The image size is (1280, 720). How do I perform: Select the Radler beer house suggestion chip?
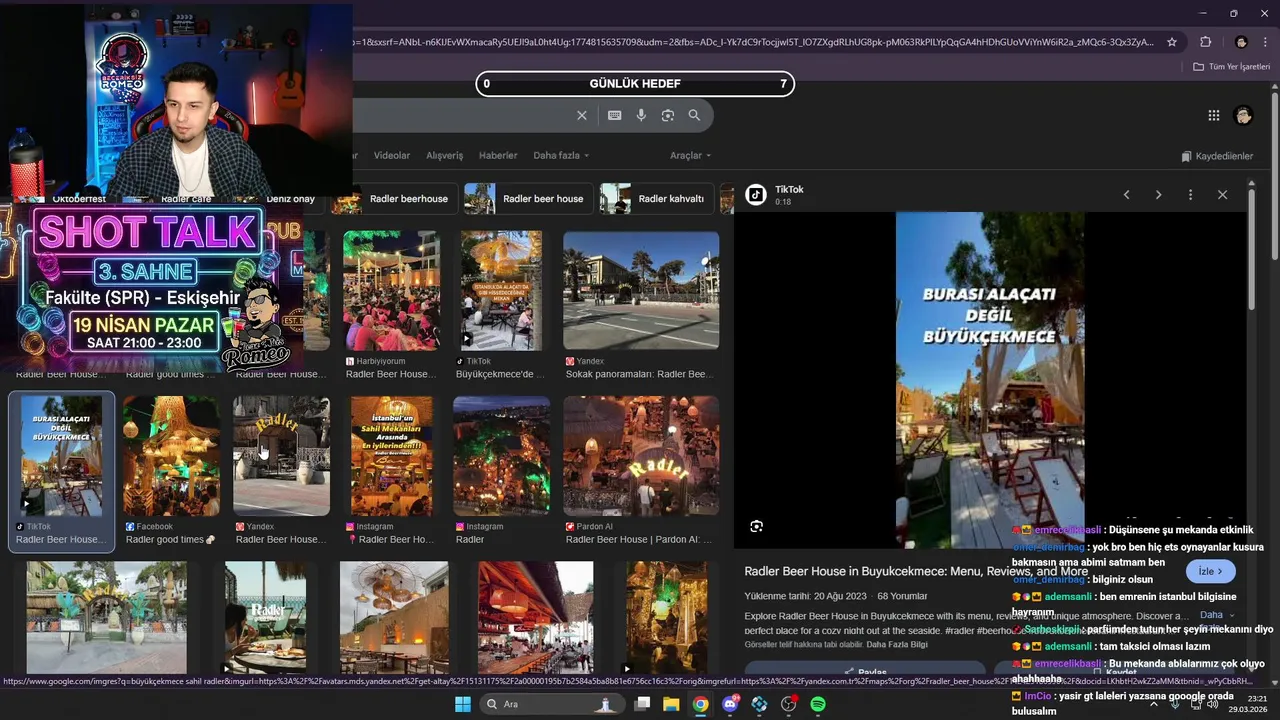point(528,198)
